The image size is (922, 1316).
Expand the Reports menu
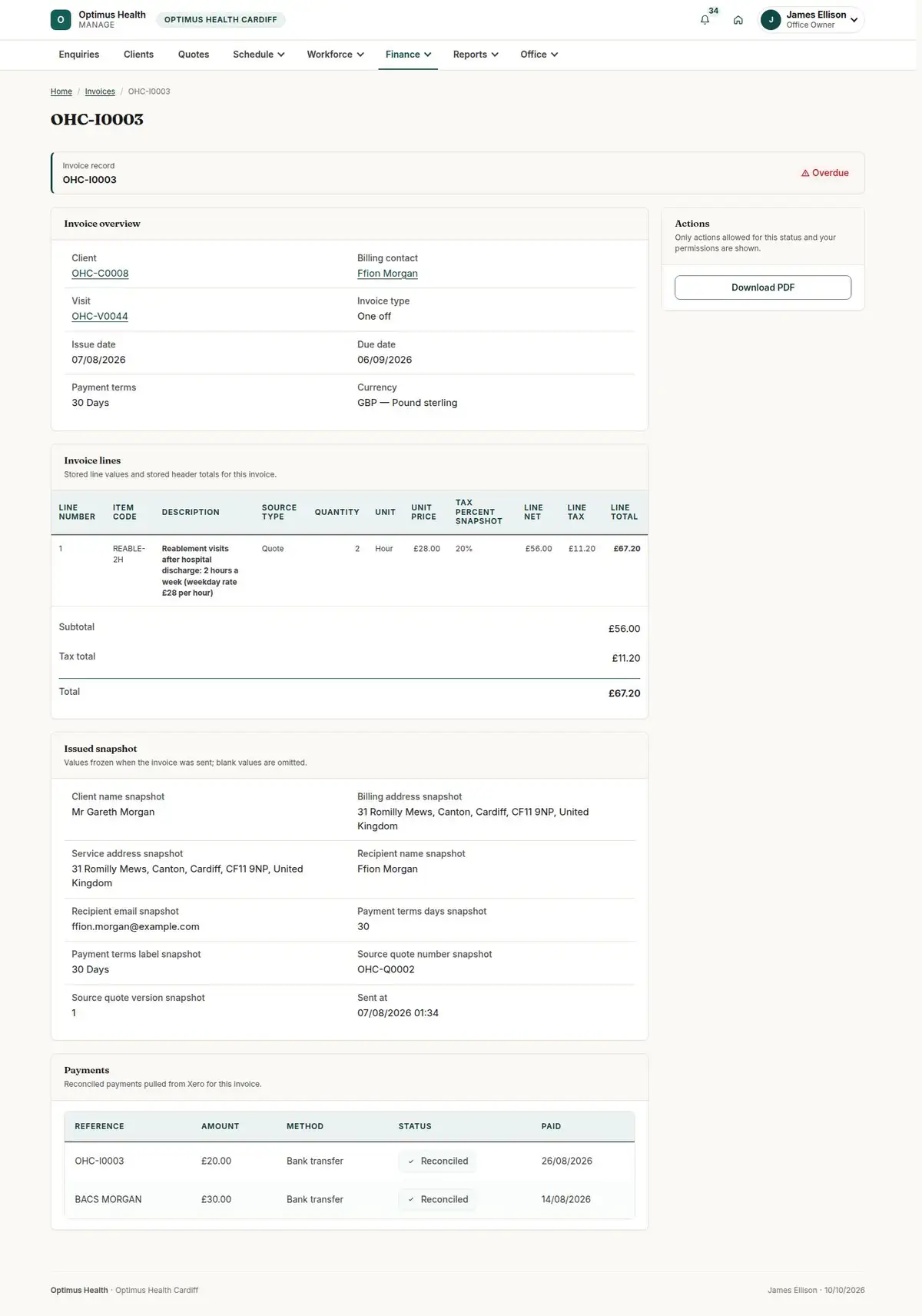476,55
